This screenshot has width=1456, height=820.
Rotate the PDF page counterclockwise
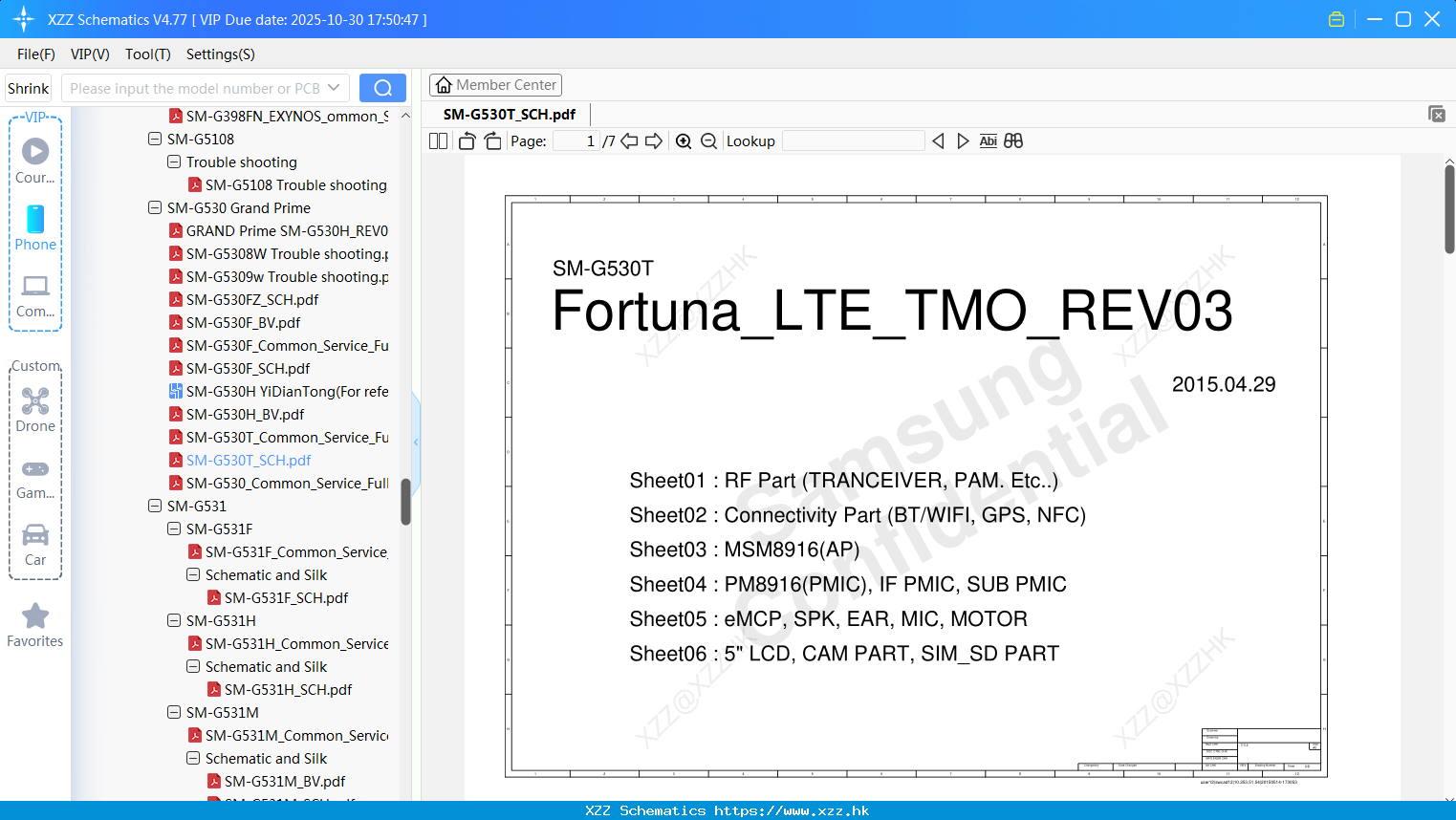pyautogui.click(x=467, y=141)
